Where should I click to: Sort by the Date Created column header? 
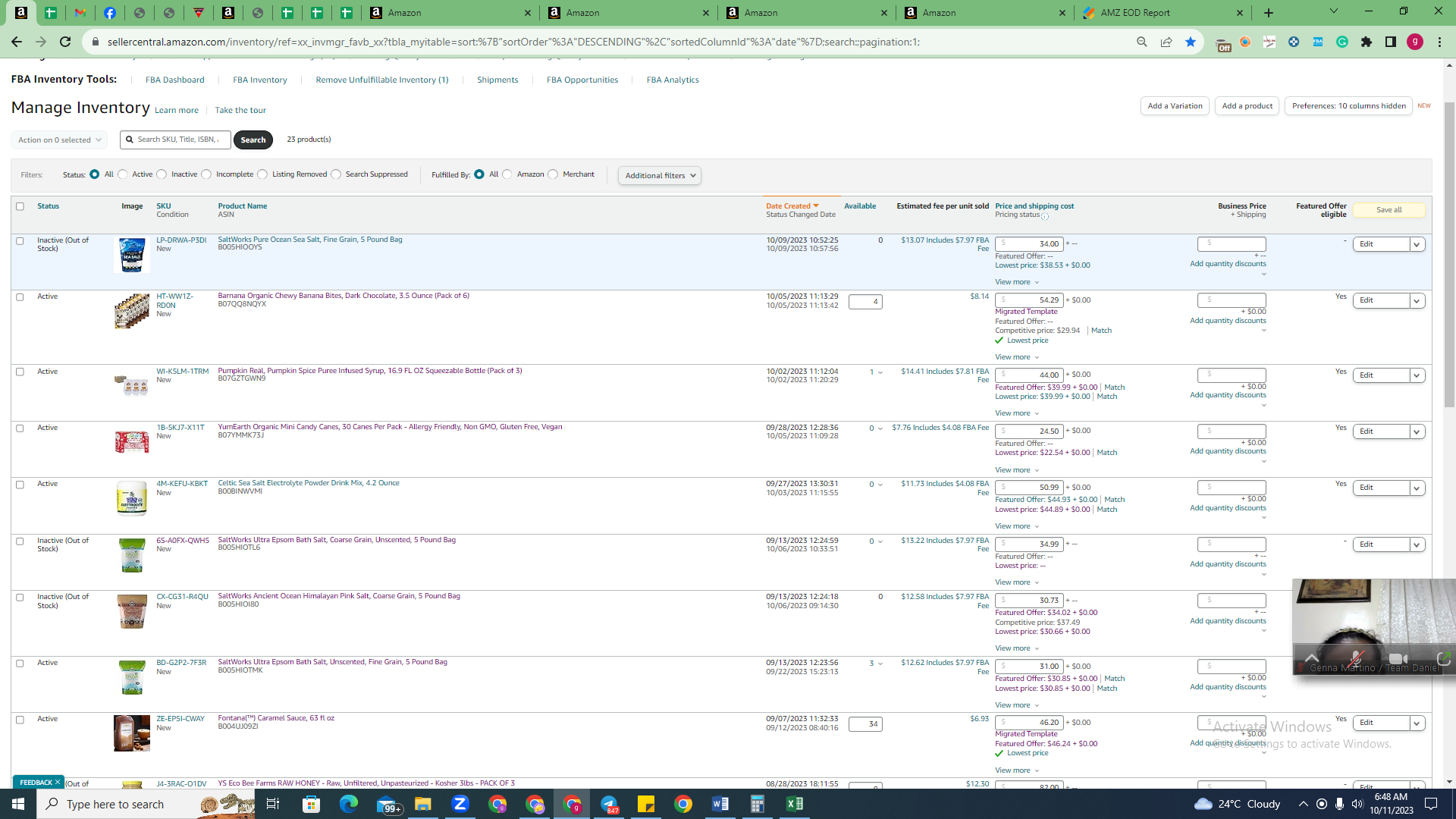click(x=792, y=206)
